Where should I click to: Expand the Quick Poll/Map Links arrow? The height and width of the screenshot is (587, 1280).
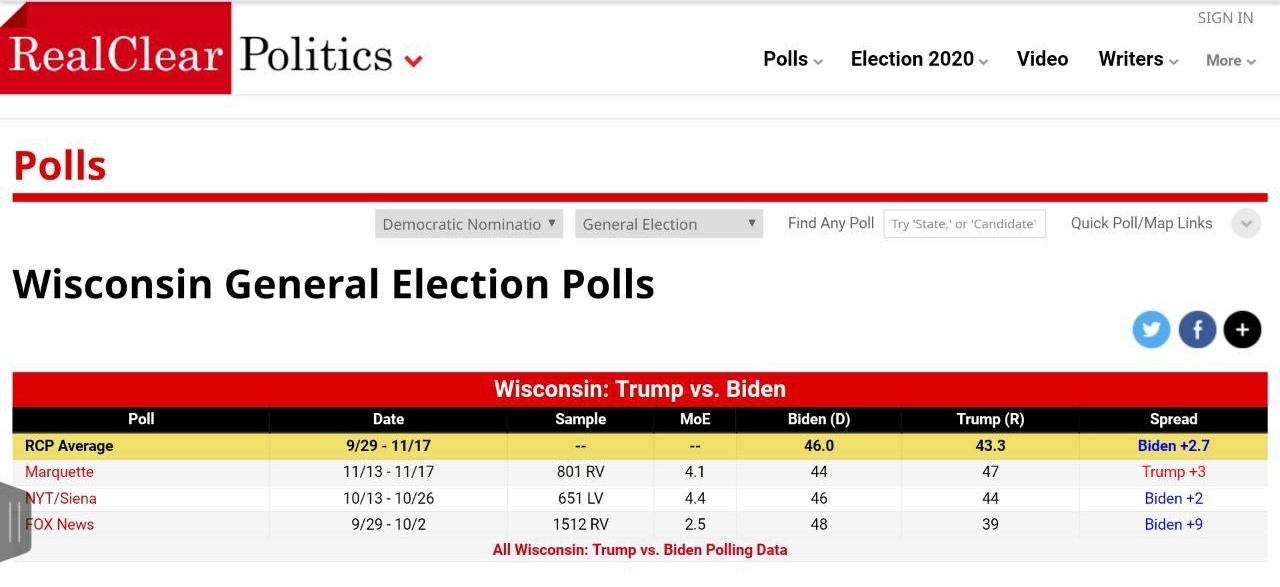pos(1246,223)
